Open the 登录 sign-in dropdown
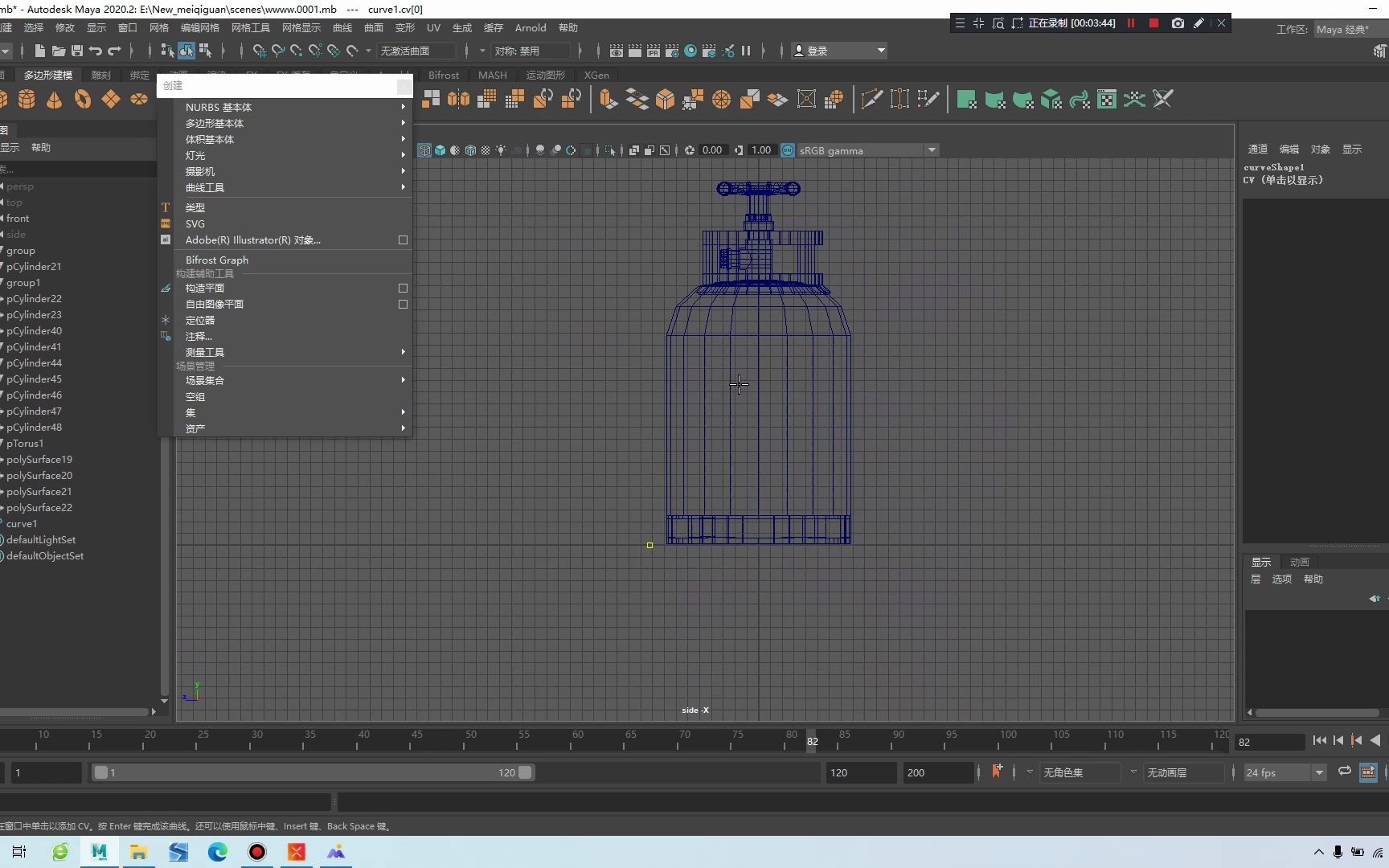This screenshot has height=868, width=1389. pyautogui.click(x=839, y=51)
